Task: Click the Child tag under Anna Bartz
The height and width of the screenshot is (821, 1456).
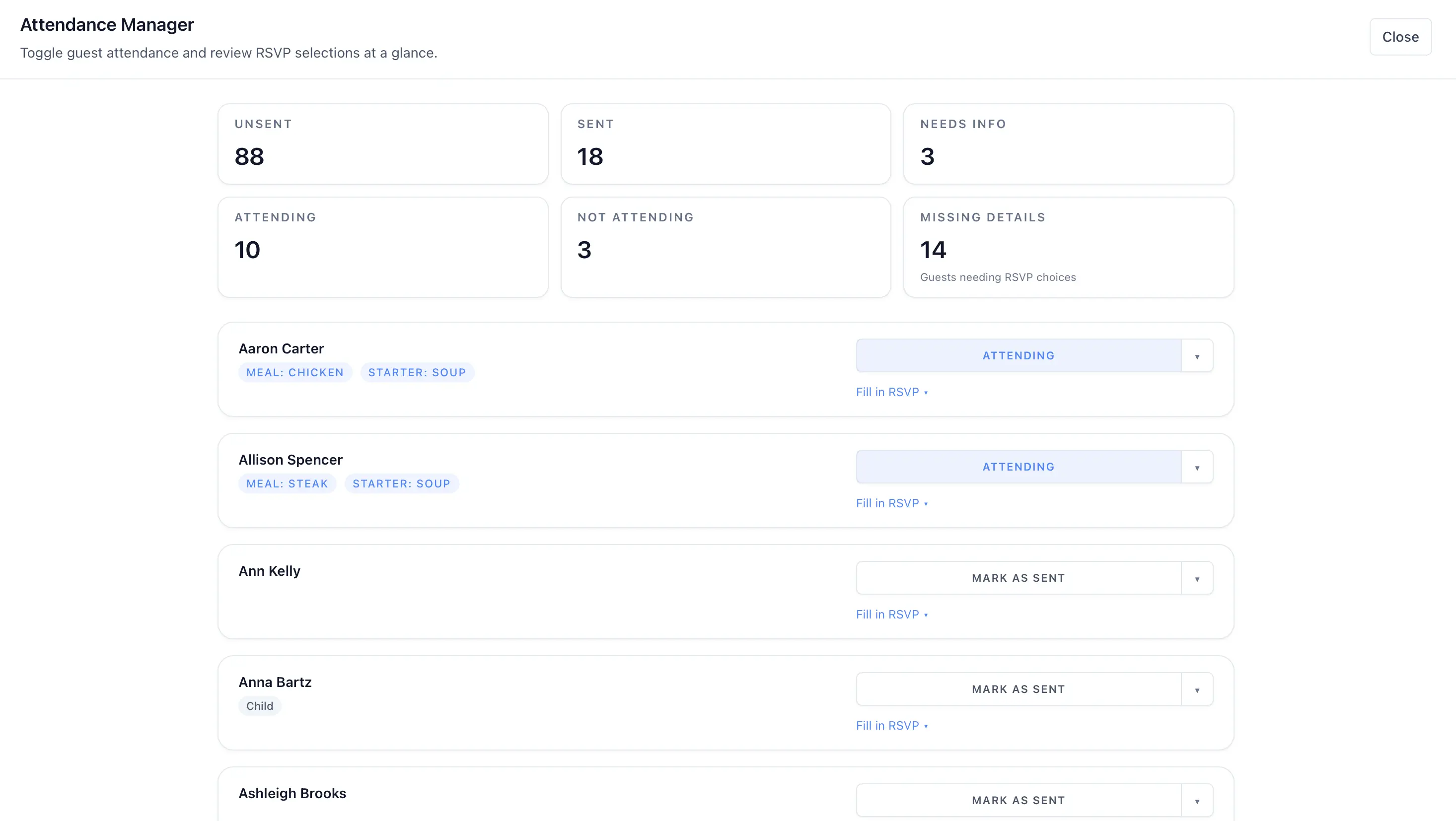Action: tap(259, 705)
